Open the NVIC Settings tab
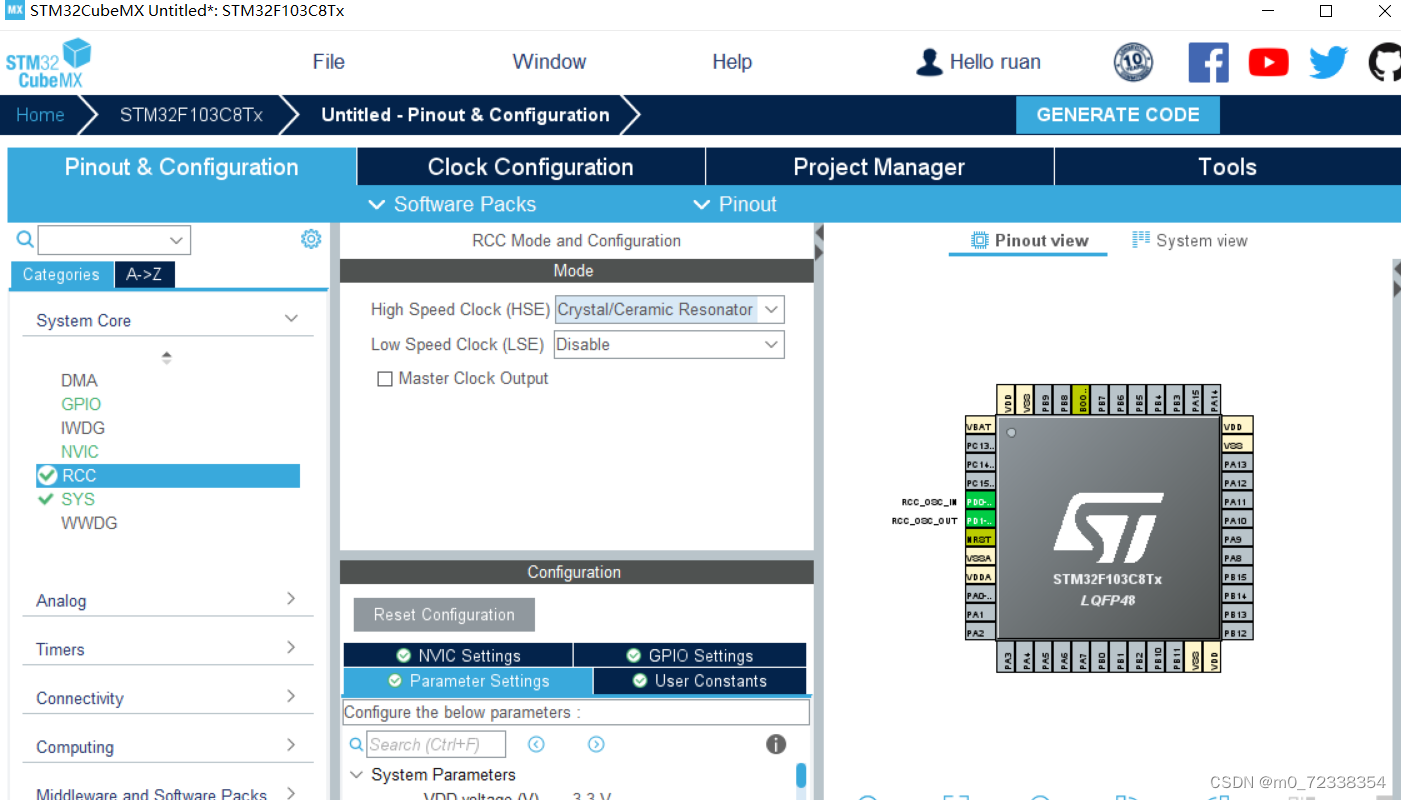 pyautogui.click(x=458, y=656)
